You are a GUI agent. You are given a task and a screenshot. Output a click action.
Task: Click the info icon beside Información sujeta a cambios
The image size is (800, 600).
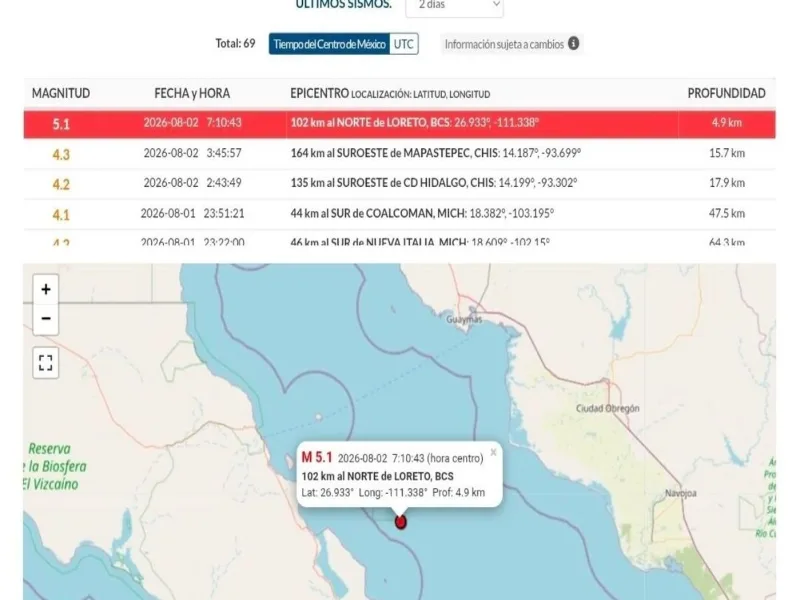click(573, 43)
